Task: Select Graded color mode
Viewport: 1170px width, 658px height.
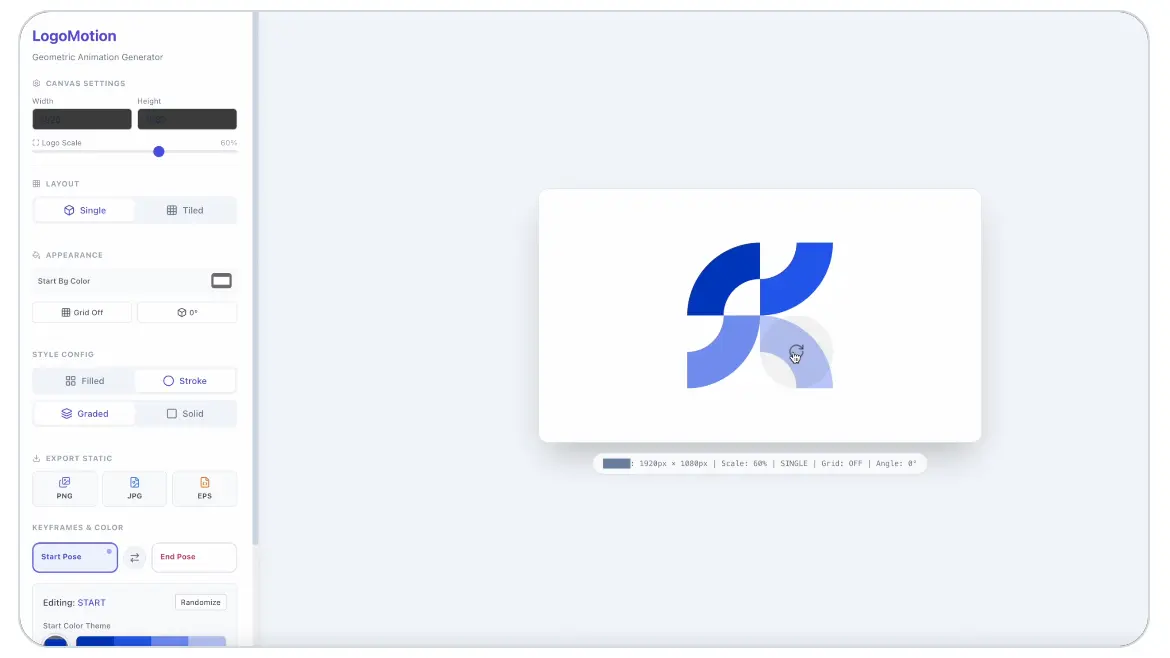Action: (x=84, y=413)
